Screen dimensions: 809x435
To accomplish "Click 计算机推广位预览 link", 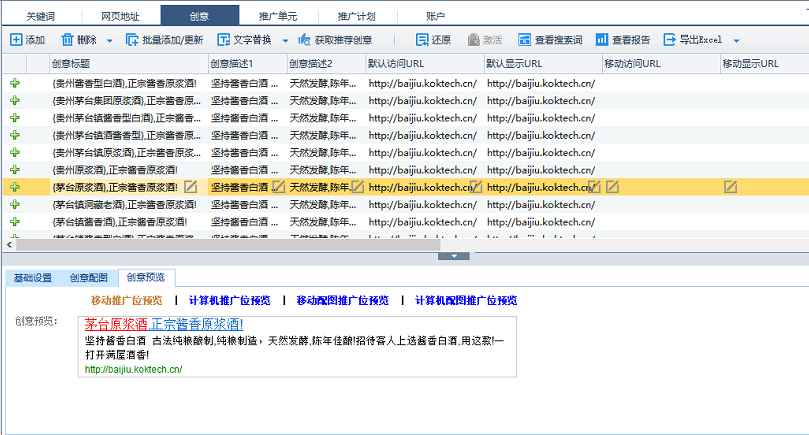I will [229, 300].
